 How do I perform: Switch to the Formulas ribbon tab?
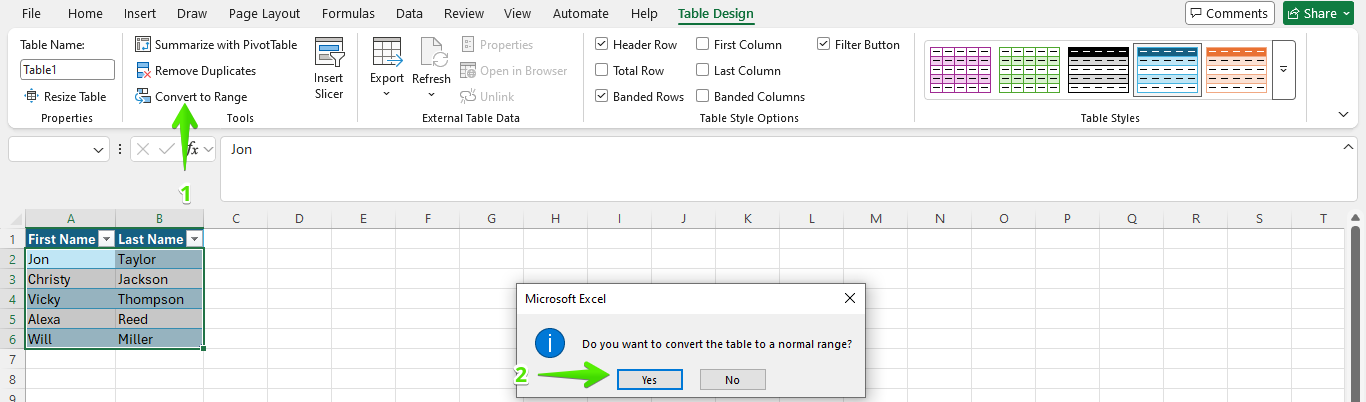[x=348, y=14]
